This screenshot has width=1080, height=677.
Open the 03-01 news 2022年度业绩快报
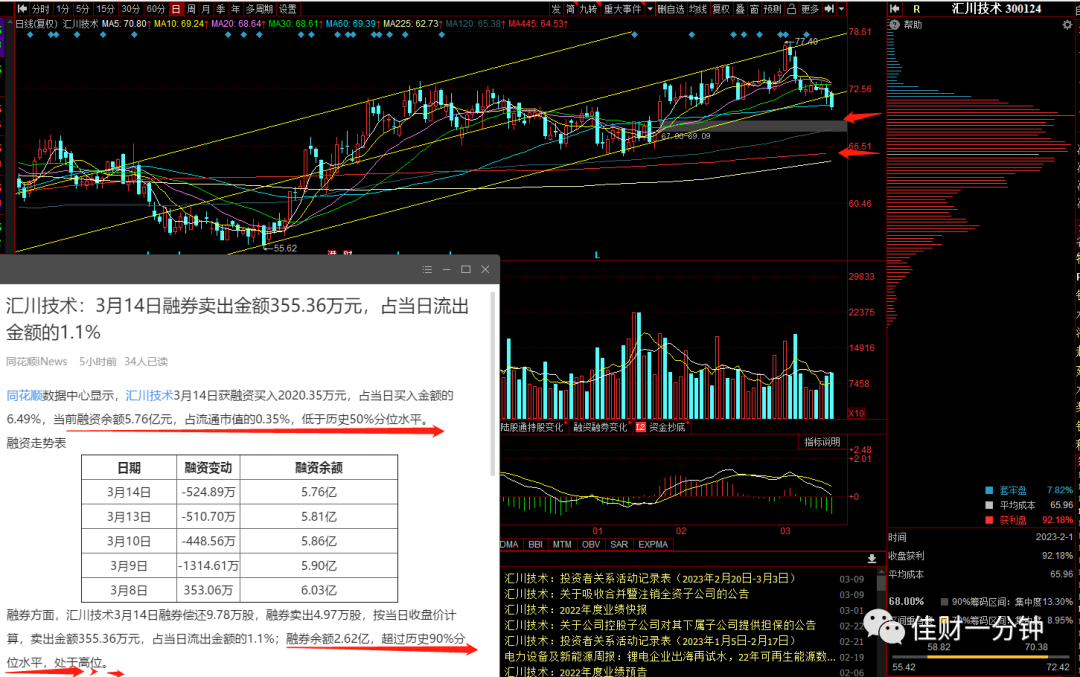pyautogui.click(x=575, y=610)
